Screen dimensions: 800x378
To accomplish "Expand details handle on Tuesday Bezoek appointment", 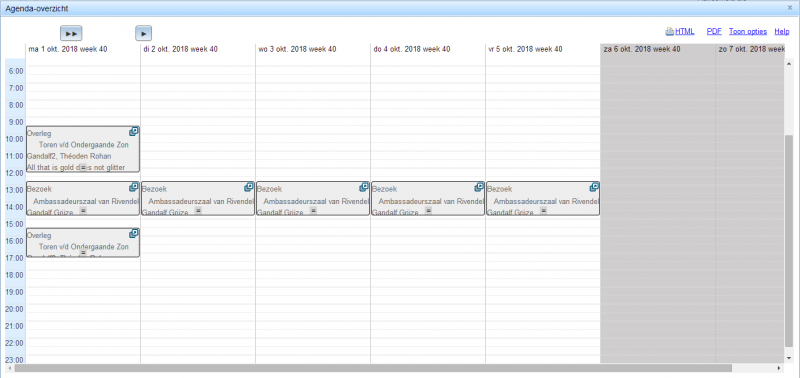I will click(198, 210).
